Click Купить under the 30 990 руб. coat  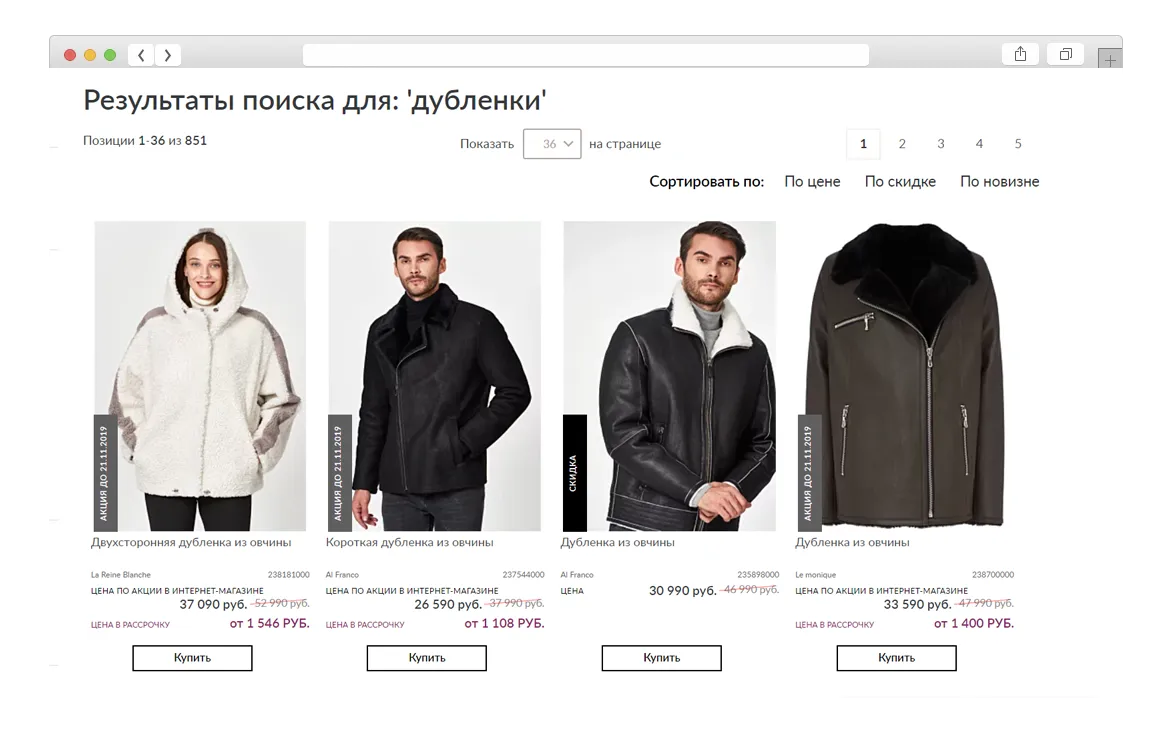(661, 658)
